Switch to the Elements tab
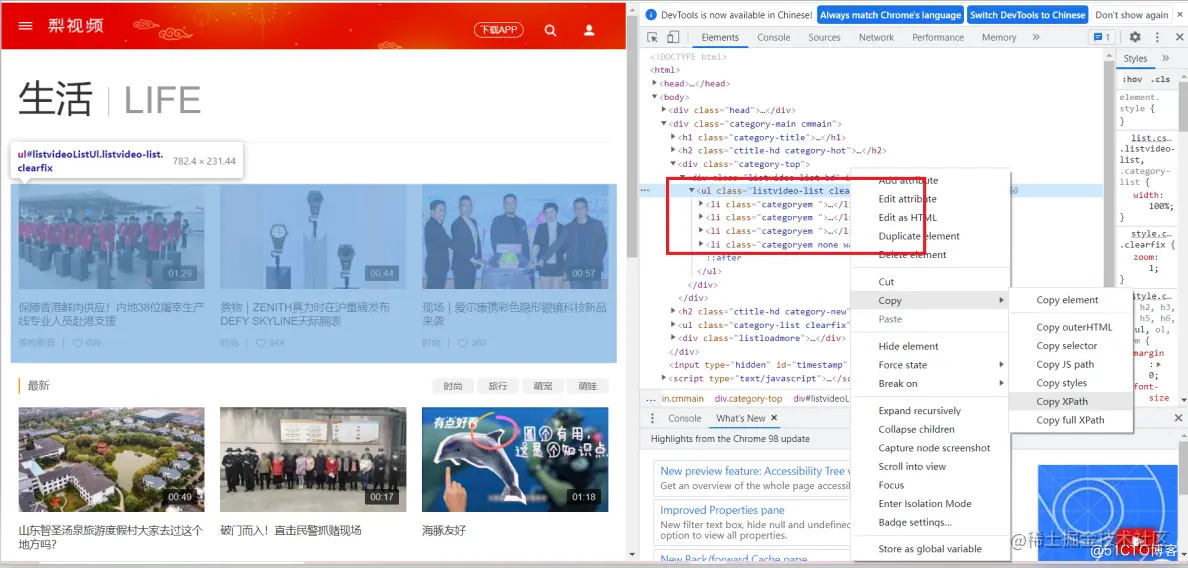Screen dimensions: 1188x568 tap(720, 37)
